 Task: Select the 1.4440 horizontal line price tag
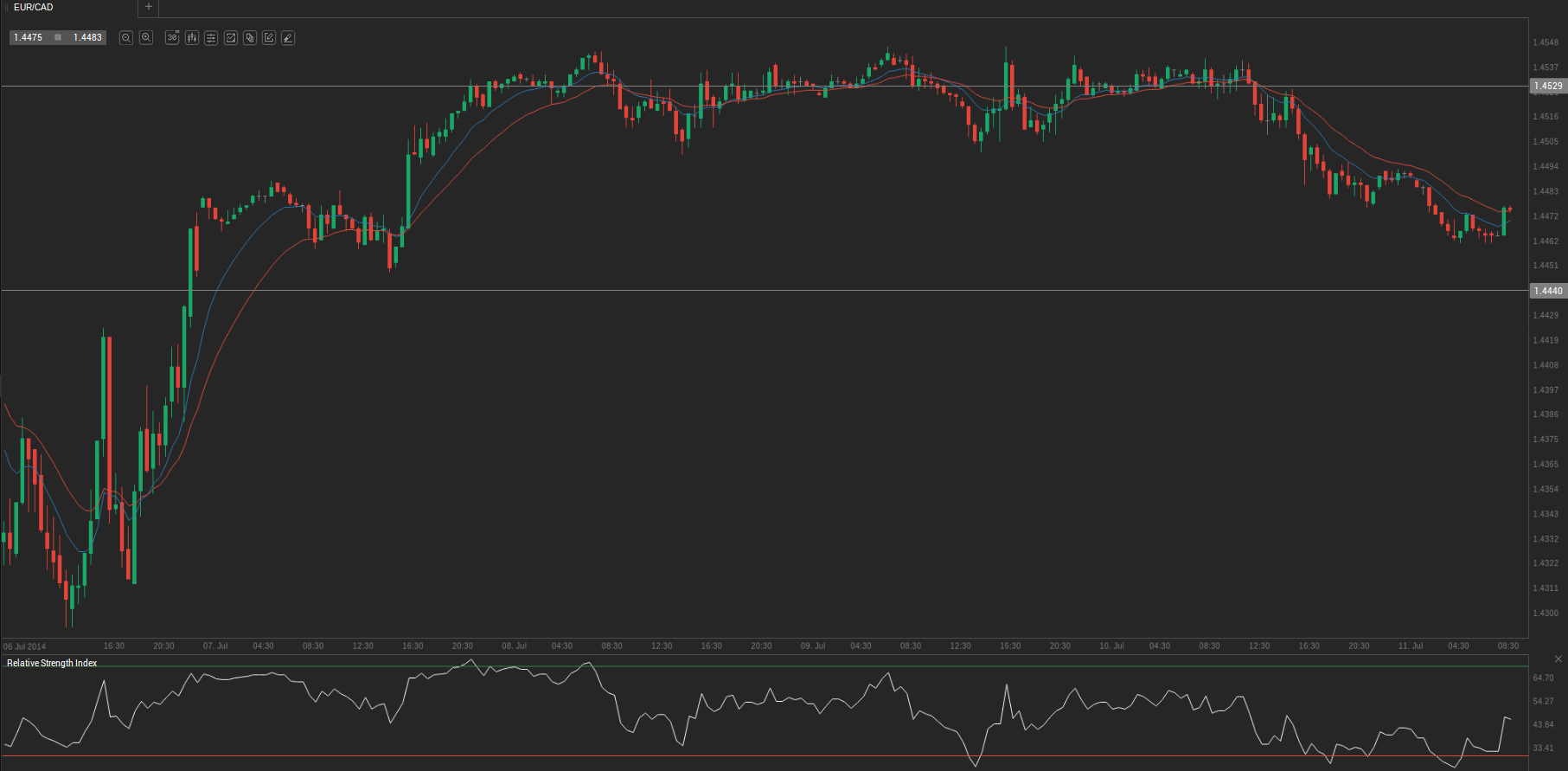(x=1547, y=291)
